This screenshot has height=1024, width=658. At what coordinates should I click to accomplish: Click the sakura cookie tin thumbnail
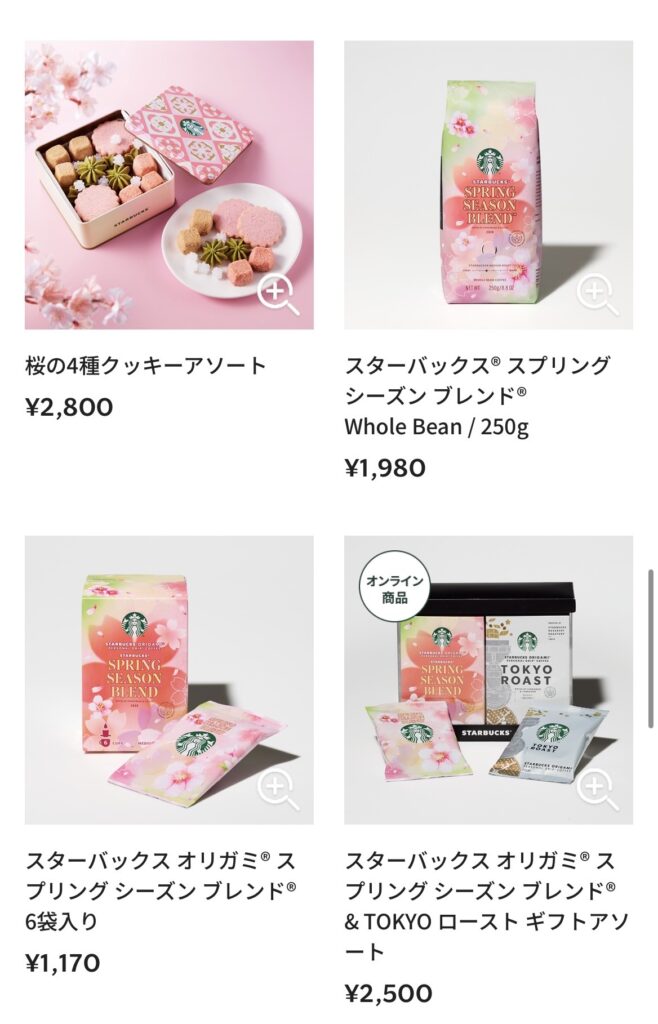[169, 185]
